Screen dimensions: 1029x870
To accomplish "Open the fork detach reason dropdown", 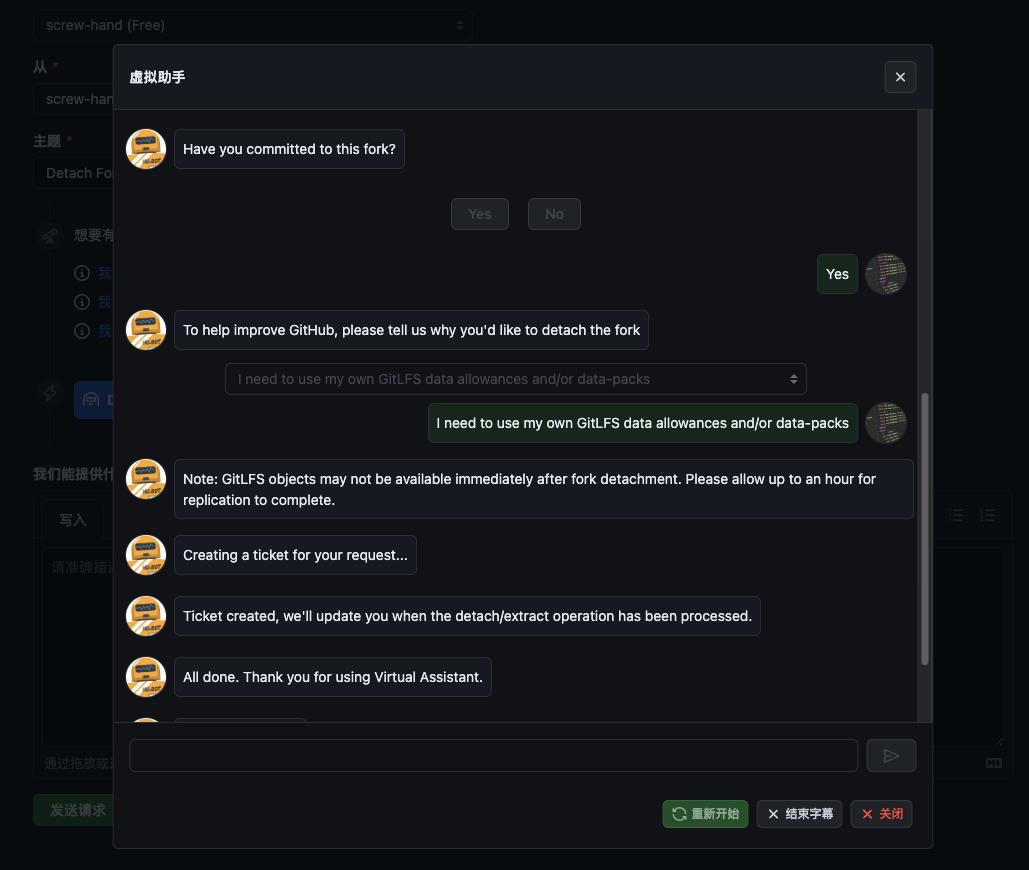I will tap(515, 379).
